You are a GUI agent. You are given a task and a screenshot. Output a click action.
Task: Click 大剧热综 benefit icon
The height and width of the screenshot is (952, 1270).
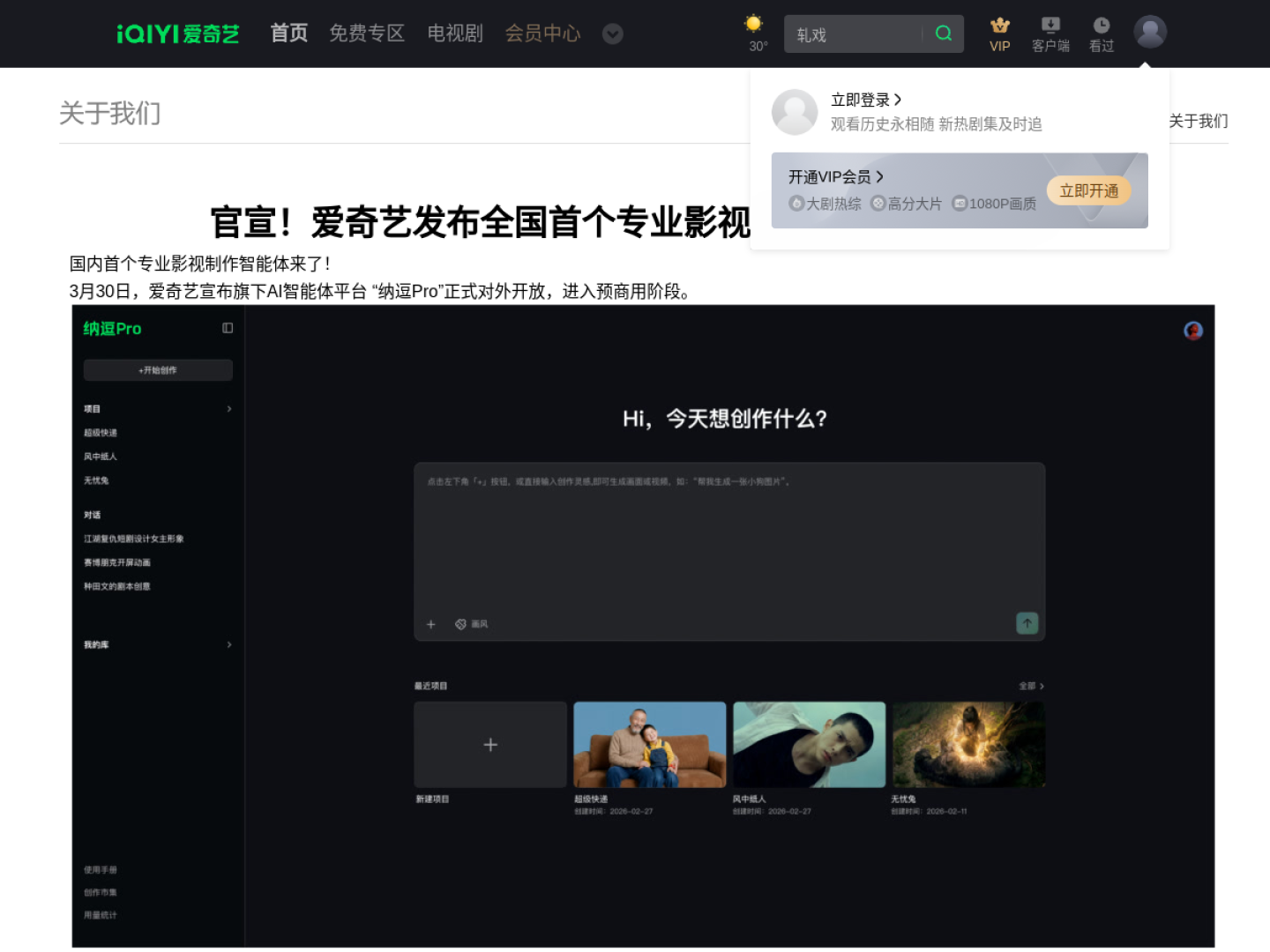pyautogui.click(x=796, y=204)
